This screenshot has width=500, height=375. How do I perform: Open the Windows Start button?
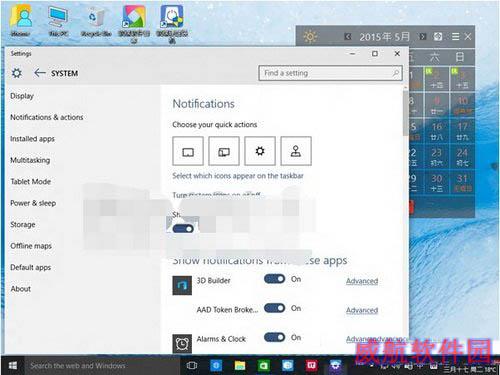click(13, 366)
